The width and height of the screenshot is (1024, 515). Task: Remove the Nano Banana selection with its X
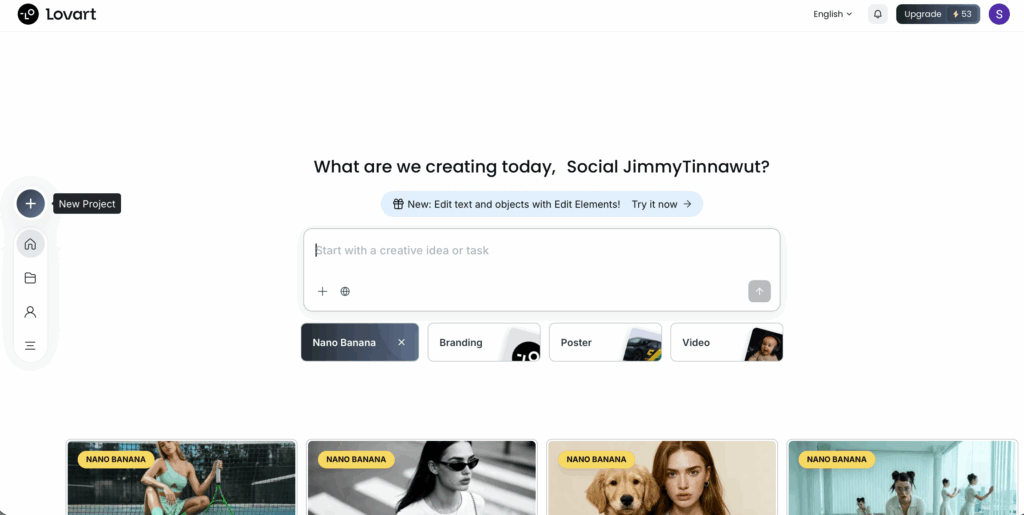pyautogui.click(x=402, y=342)
